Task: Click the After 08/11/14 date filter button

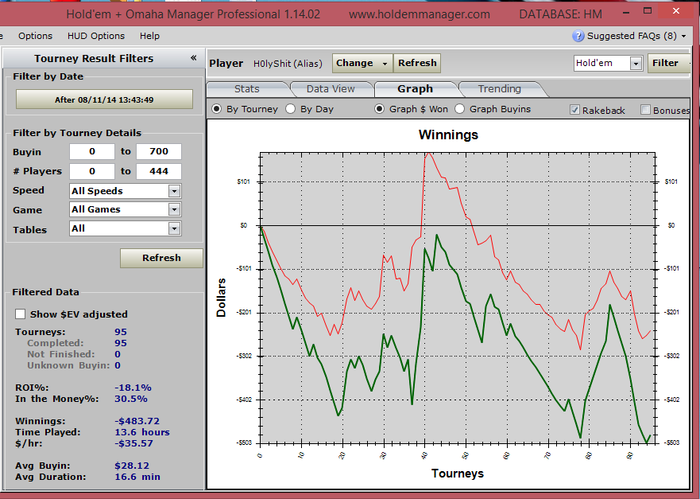Action: click(x=104, y=100)
